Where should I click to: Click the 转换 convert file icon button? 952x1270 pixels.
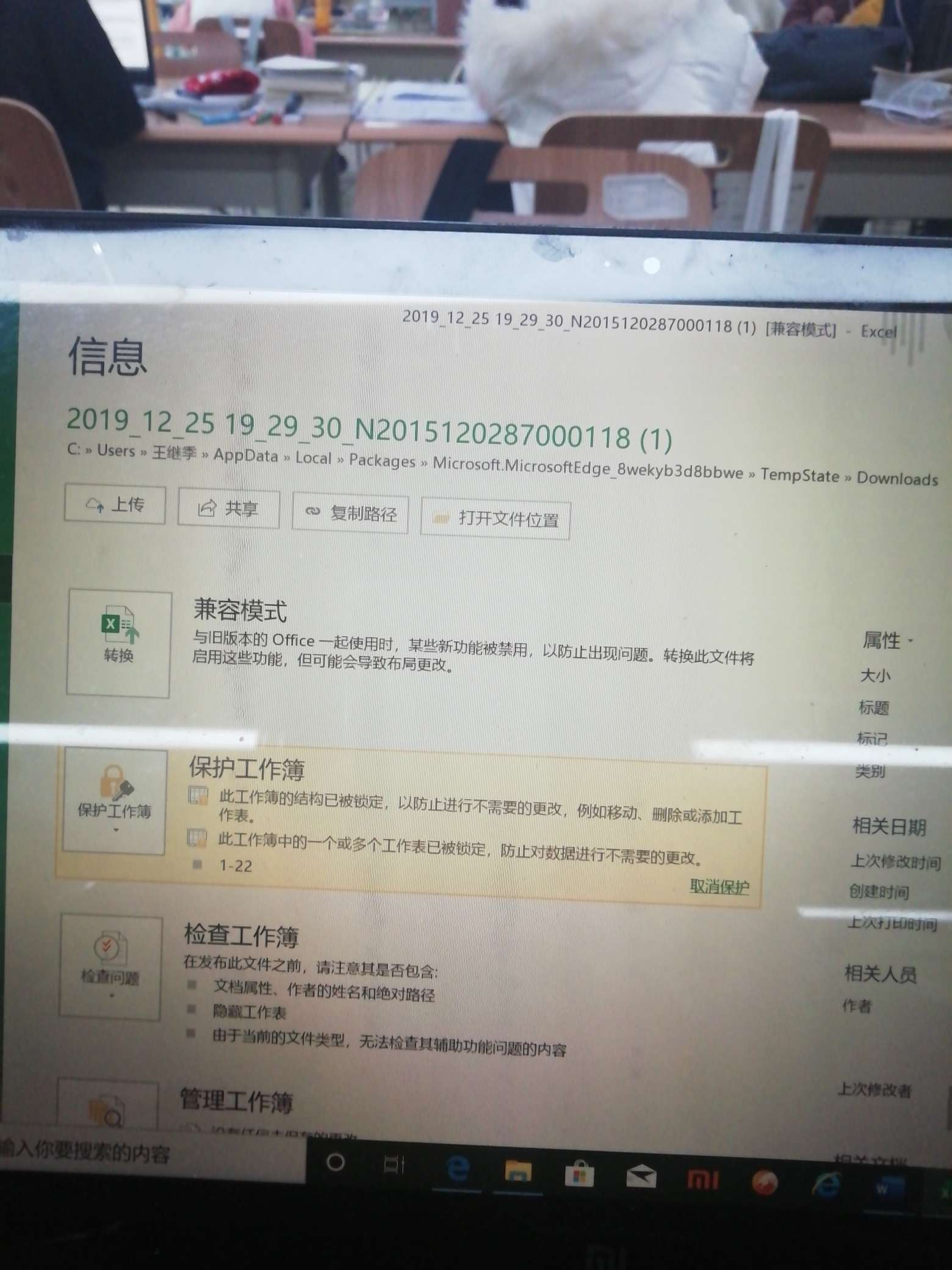pos(119,644)
